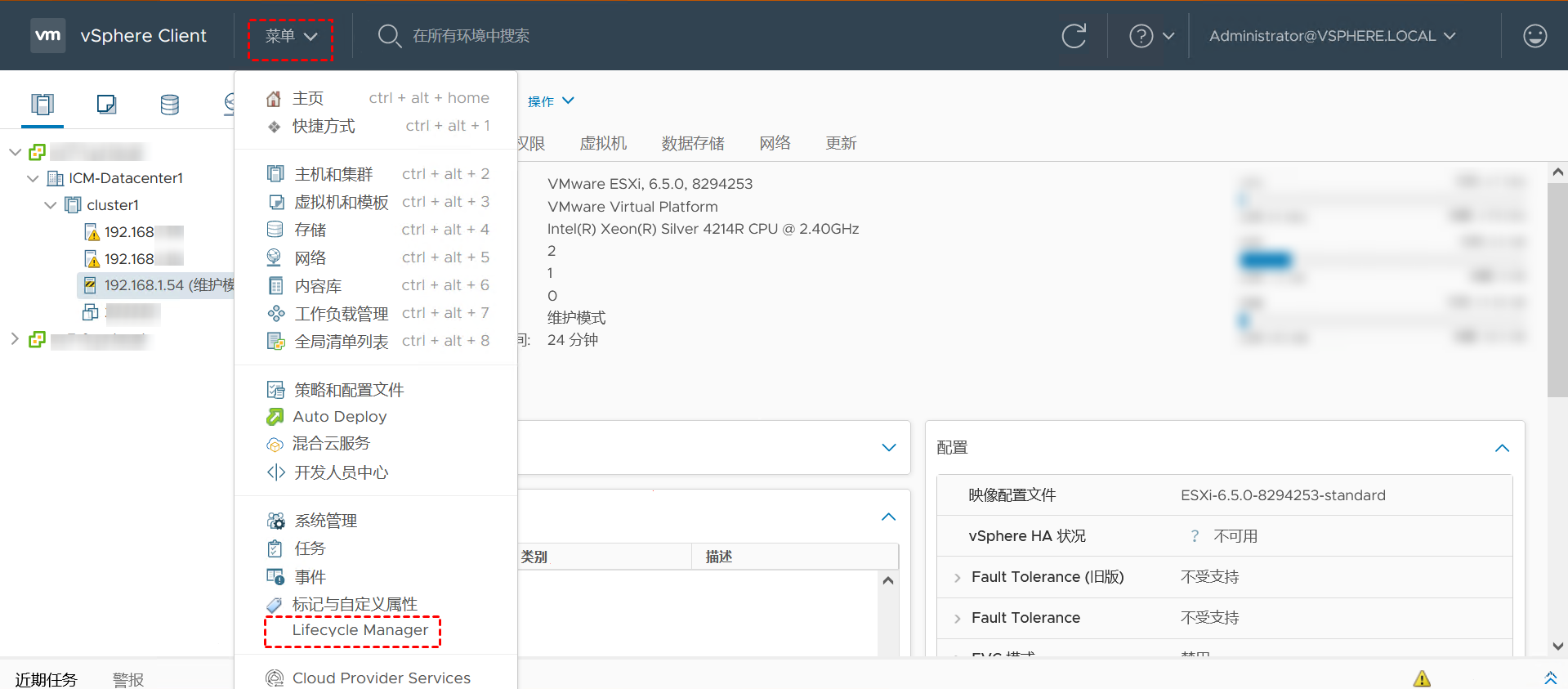This screenshot has height=689, width=1568.
Task: Expand the second vCenter tree node
Action: [x=15, y=339]
